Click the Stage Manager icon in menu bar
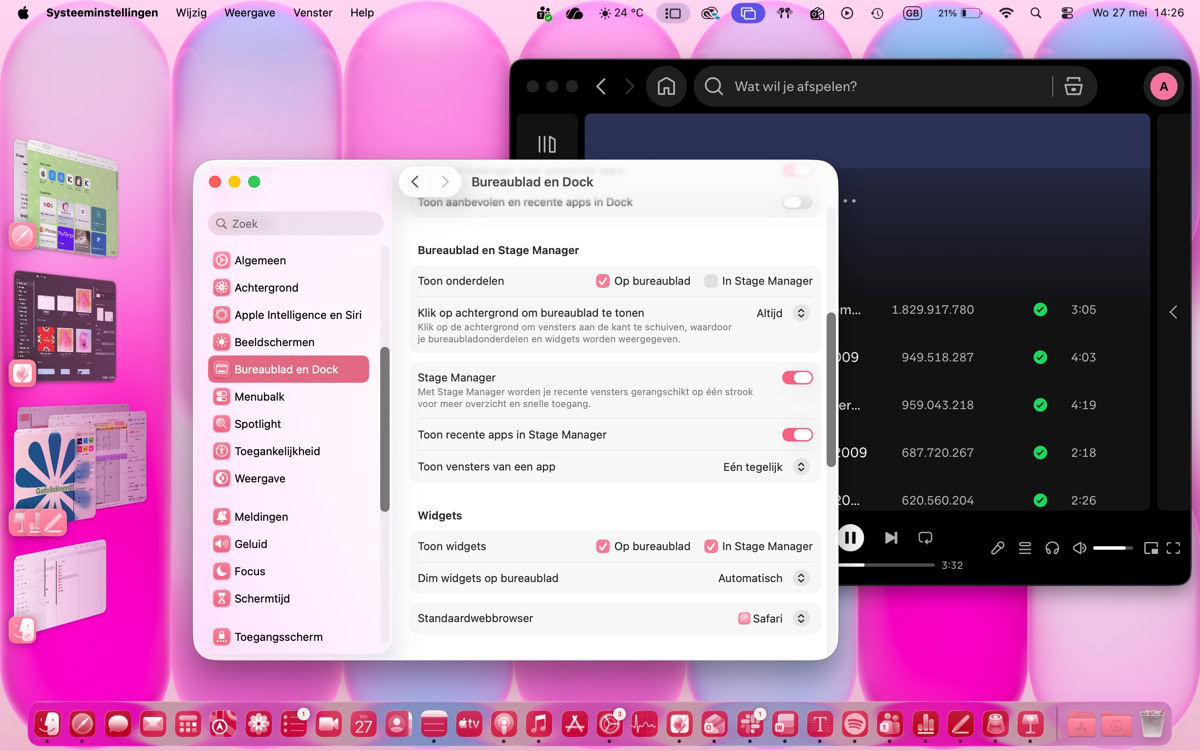The height and width of the screenshot is (751, 1200). [x=673, y=13]
